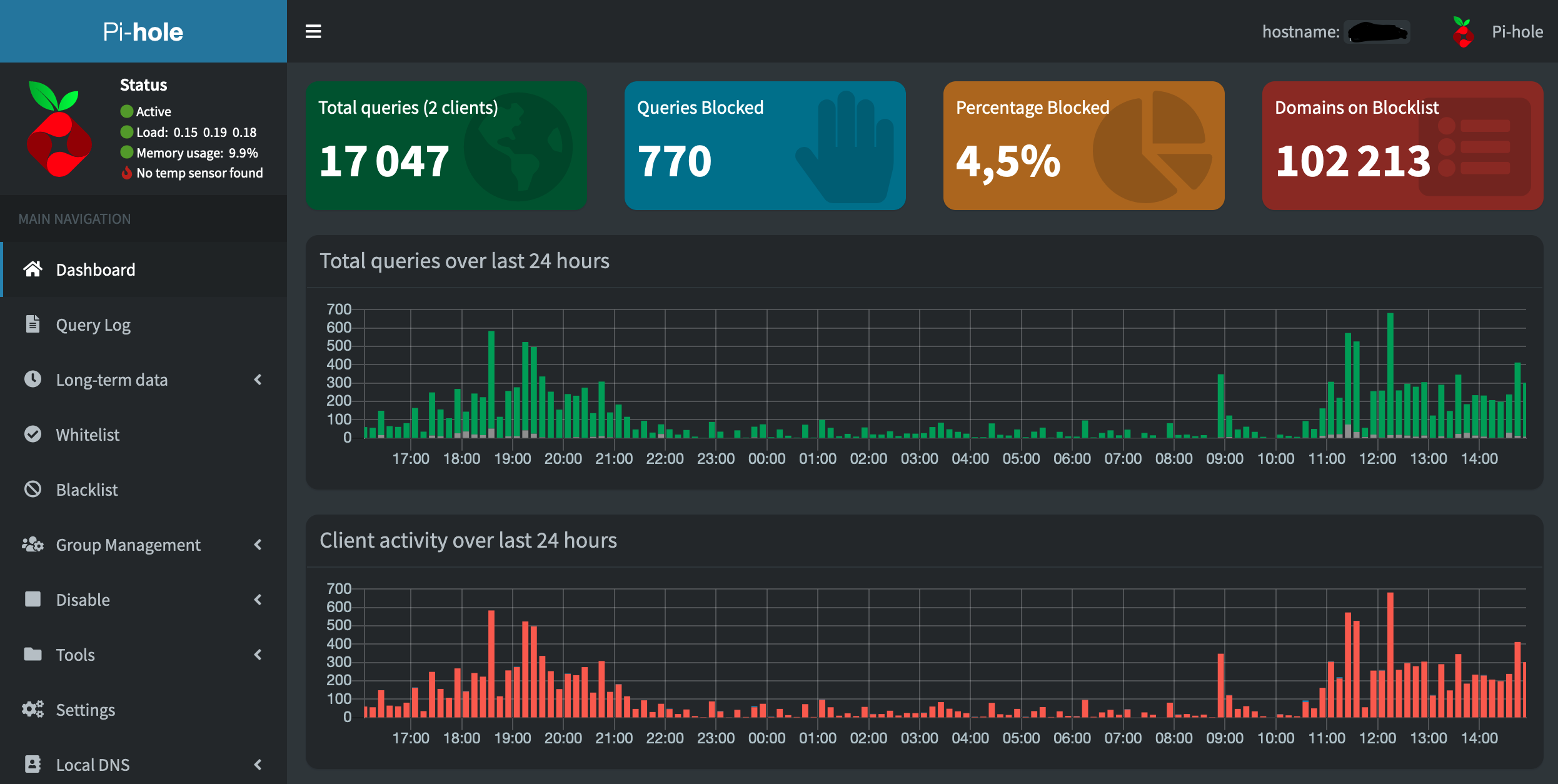Open the Blacklist menu item
The width and height of the screenshot is (1558, 784).
pos(87,490)
